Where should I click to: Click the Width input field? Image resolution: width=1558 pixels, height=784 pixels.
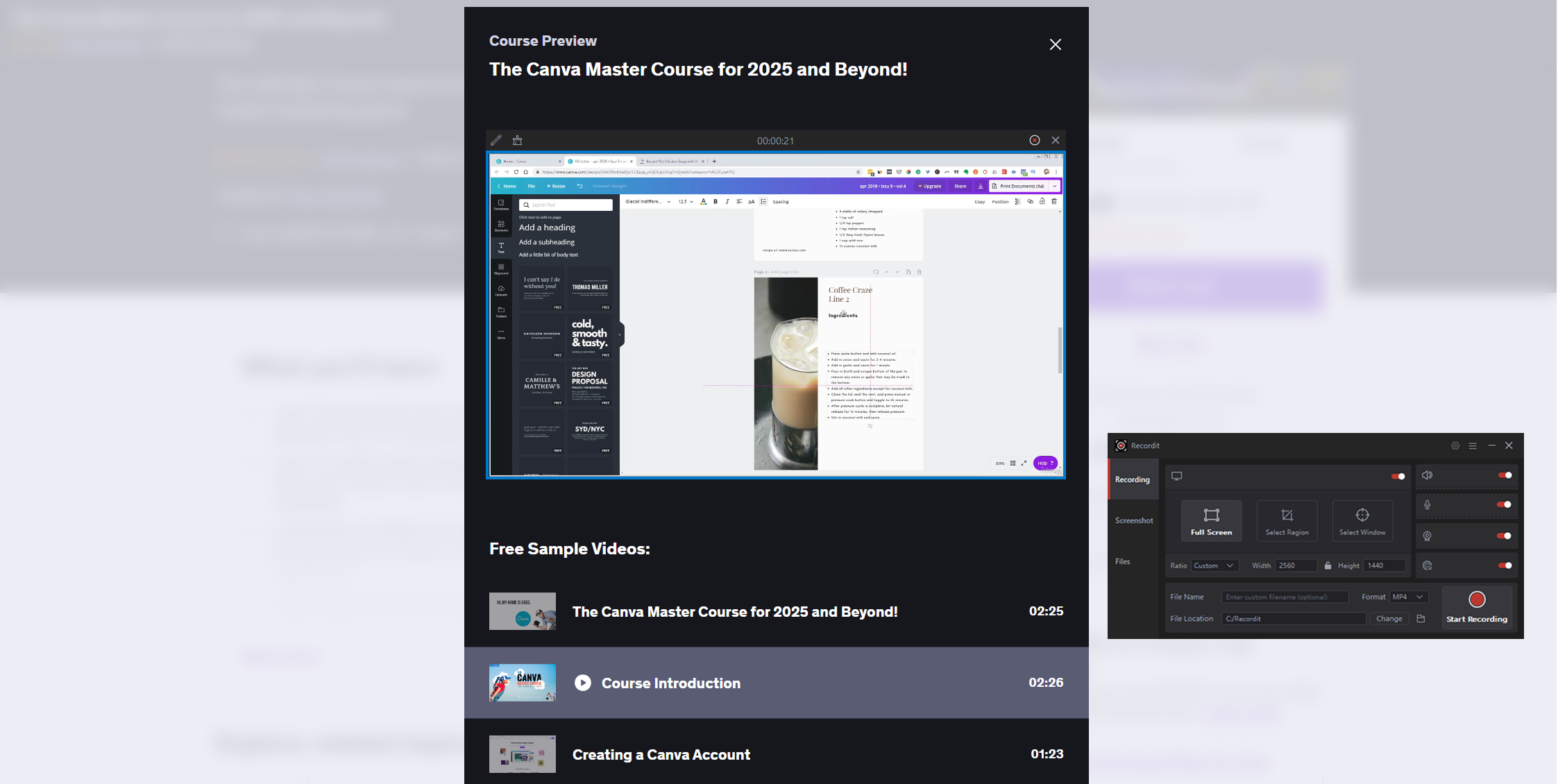click(1296, 565)
